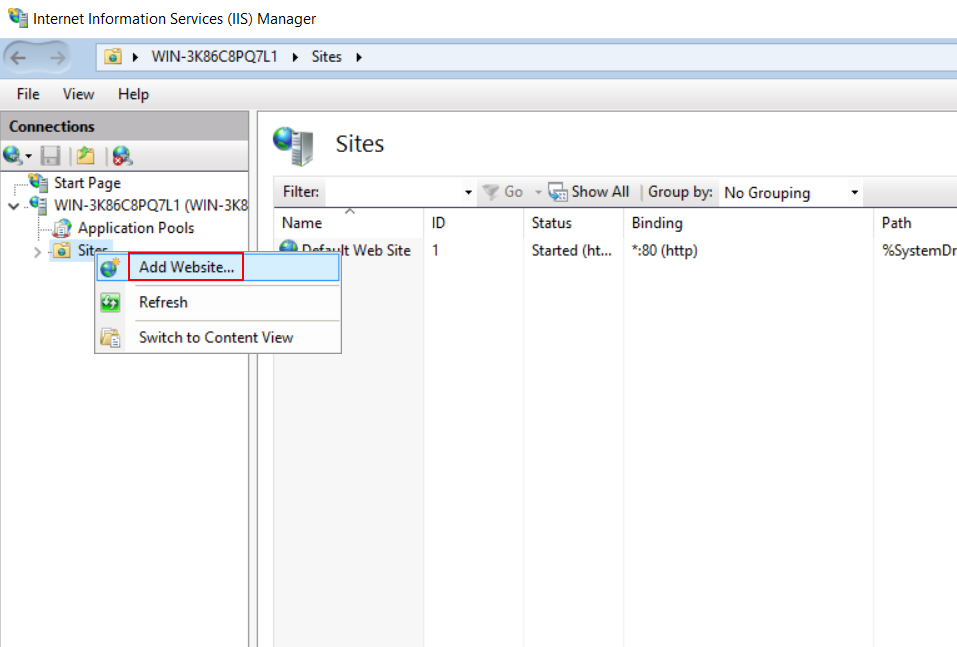Open the No Grouping dropdown
The width and height of the screenshot is (957, 647).
click(855, 192)
